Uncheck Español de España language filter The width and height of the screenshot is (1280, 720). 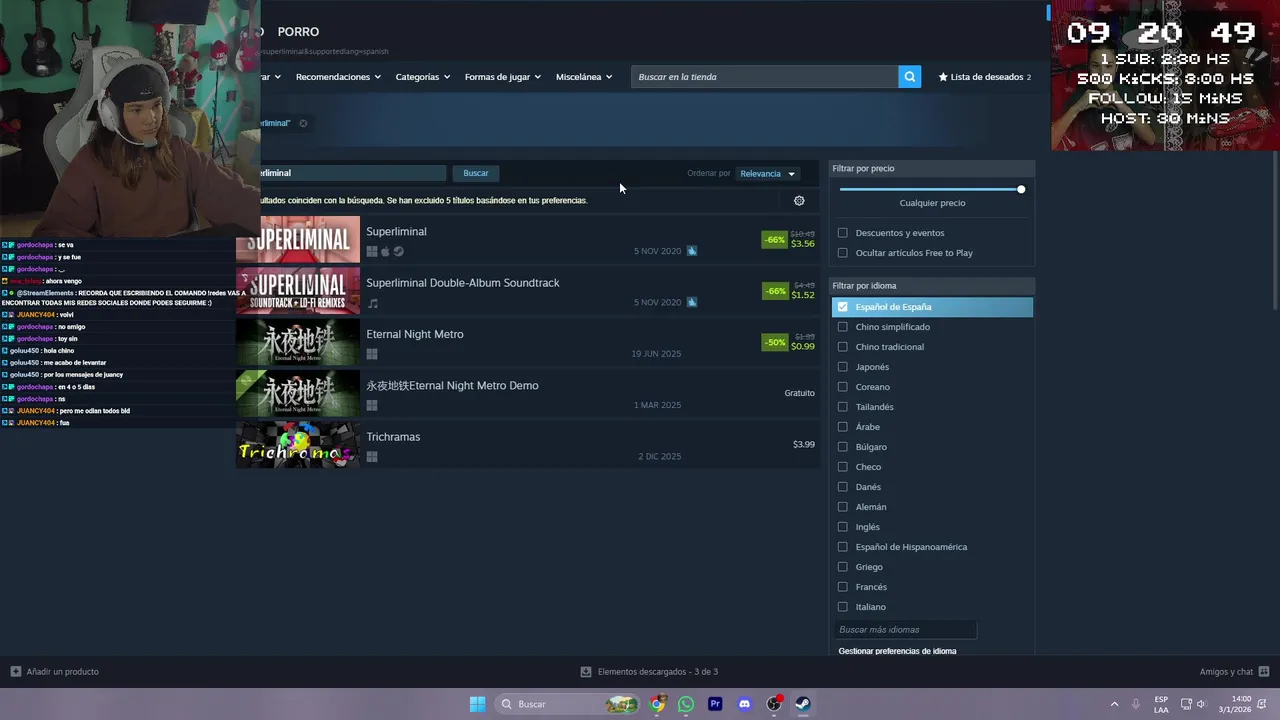(842, 307)
